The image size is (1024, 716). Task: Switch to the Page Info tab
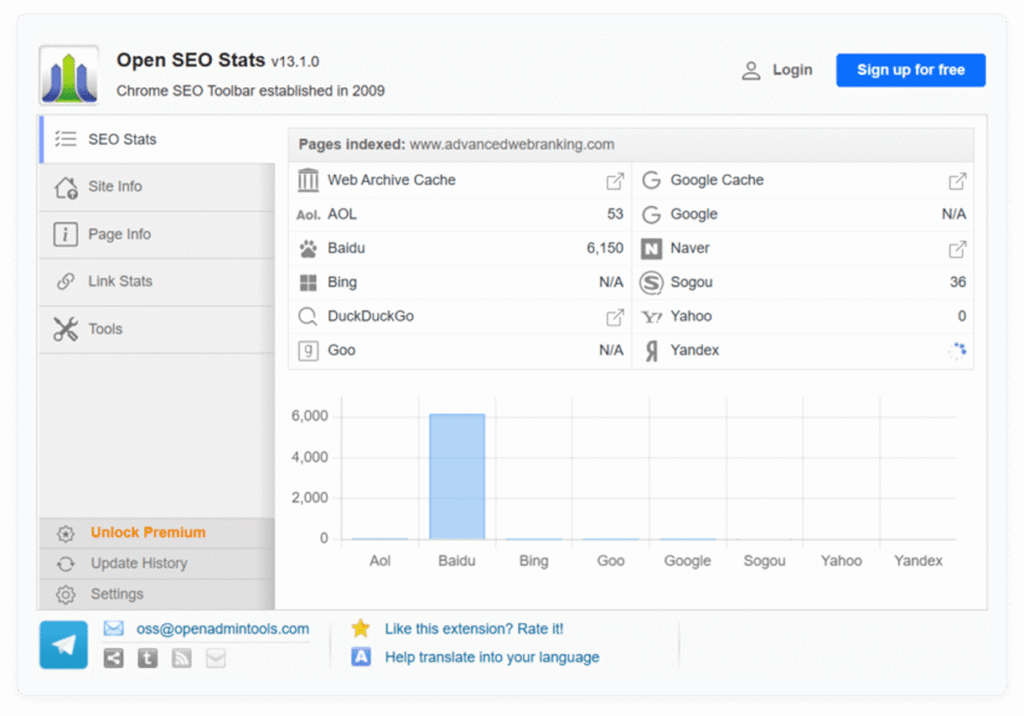[157, 234]
